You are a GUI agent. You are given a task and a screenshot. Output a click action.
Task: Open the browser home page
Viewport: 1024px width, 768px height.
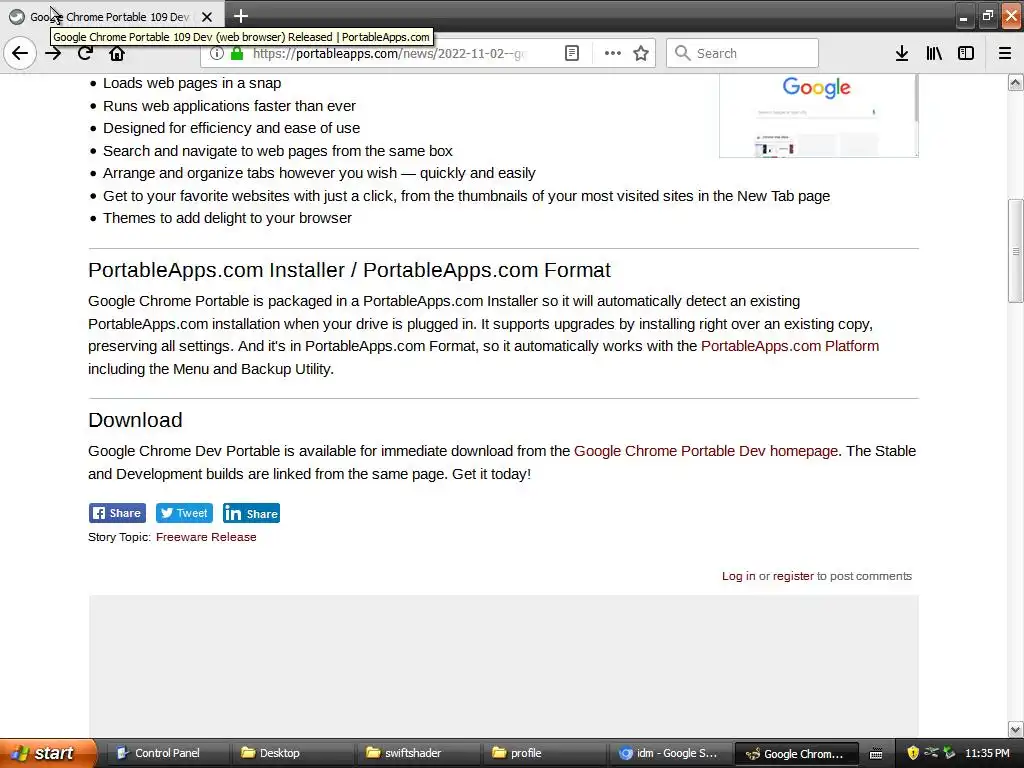tap(117, 54)
